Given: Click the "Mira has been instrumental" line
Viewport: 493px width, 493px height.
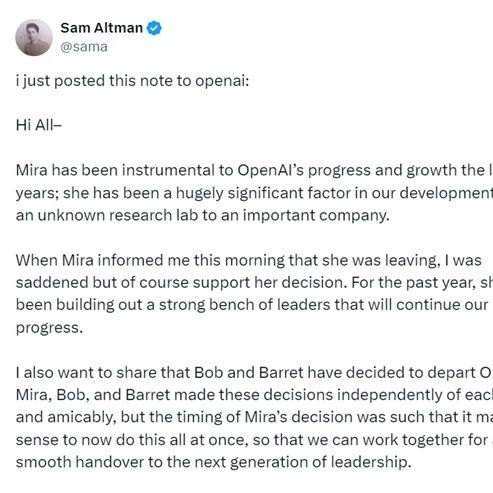Looking at the screenshot, I should point(254,170).
